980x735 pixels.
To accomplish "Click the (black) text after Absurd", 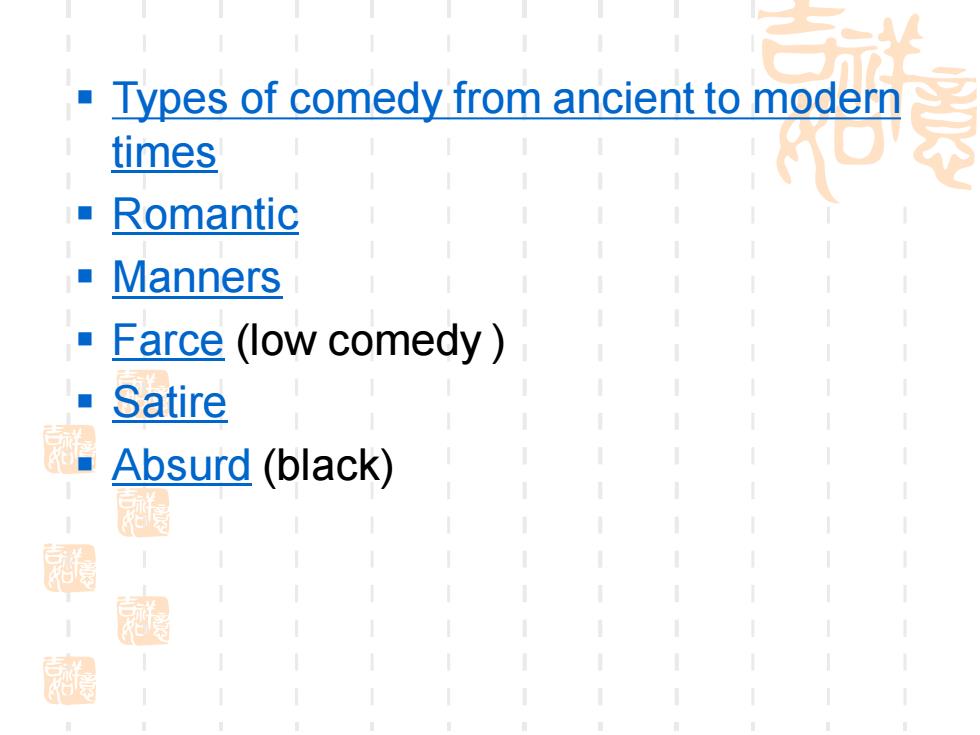I will coord(328,466).
